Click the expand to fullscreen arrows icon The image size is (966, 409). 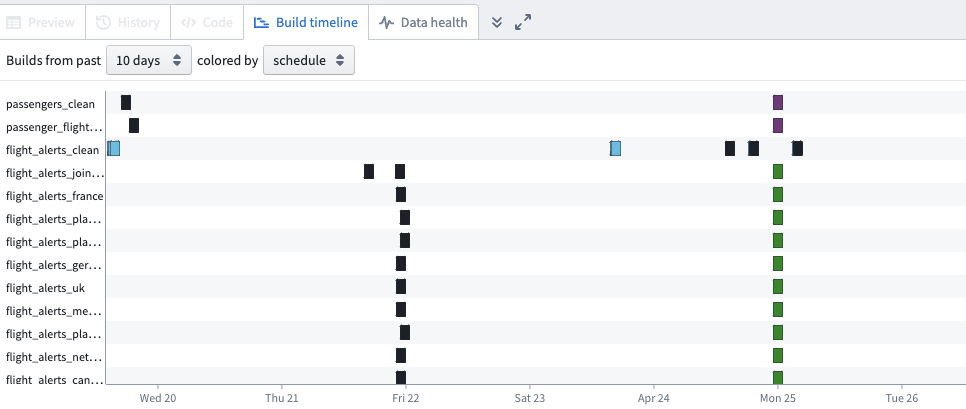coord(523,23)
